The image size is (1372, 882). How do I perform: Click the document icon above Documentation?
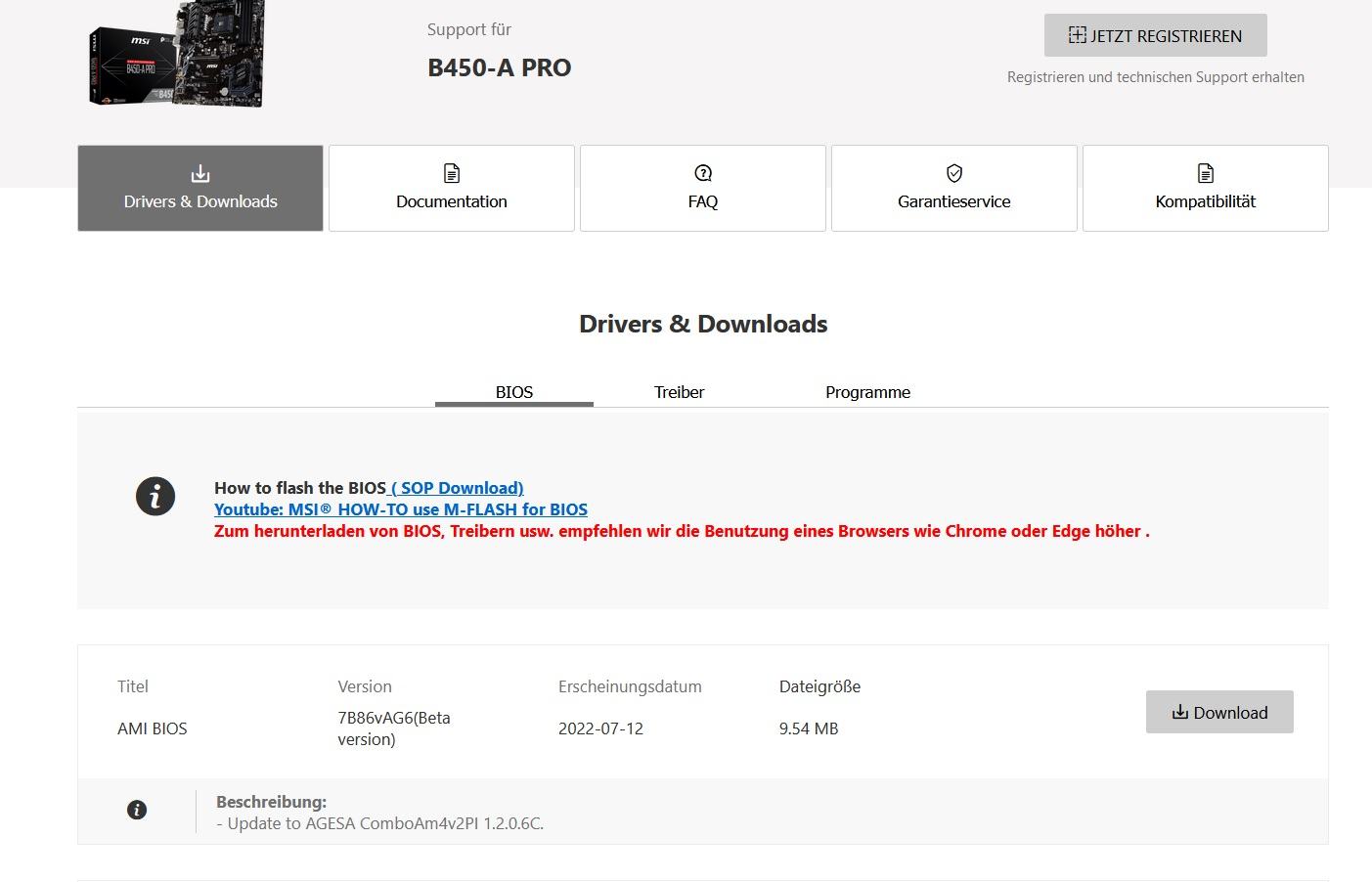pos(452,174)
